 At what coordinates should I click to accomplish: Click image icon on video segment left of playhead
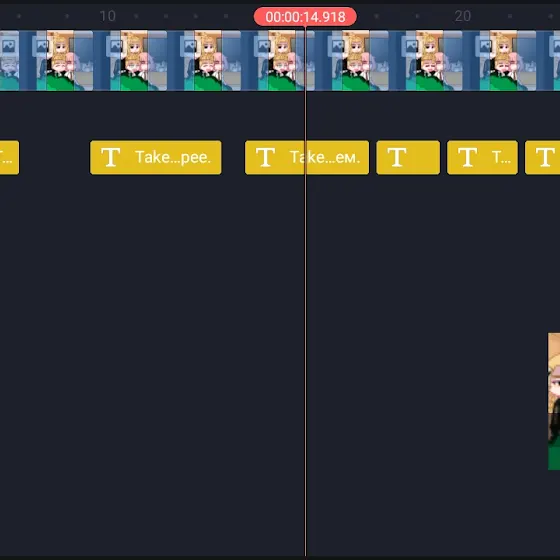coord(263,46)
